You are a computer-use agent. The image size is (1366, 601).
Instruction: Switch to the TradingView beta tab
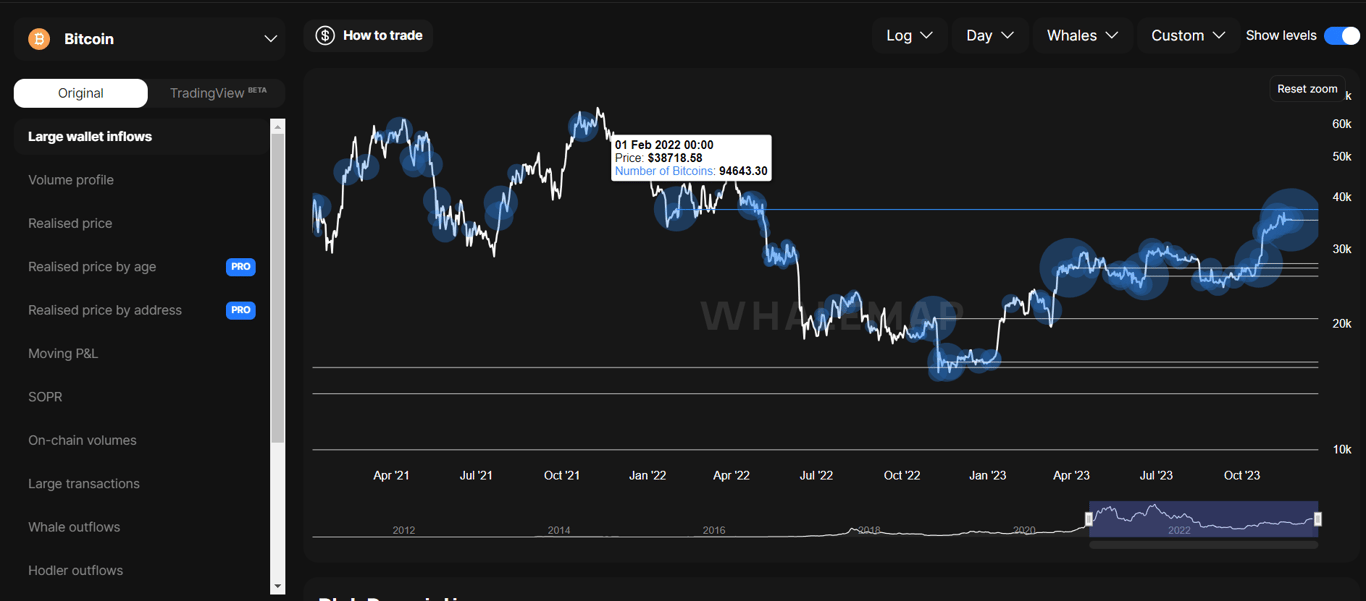218,93
